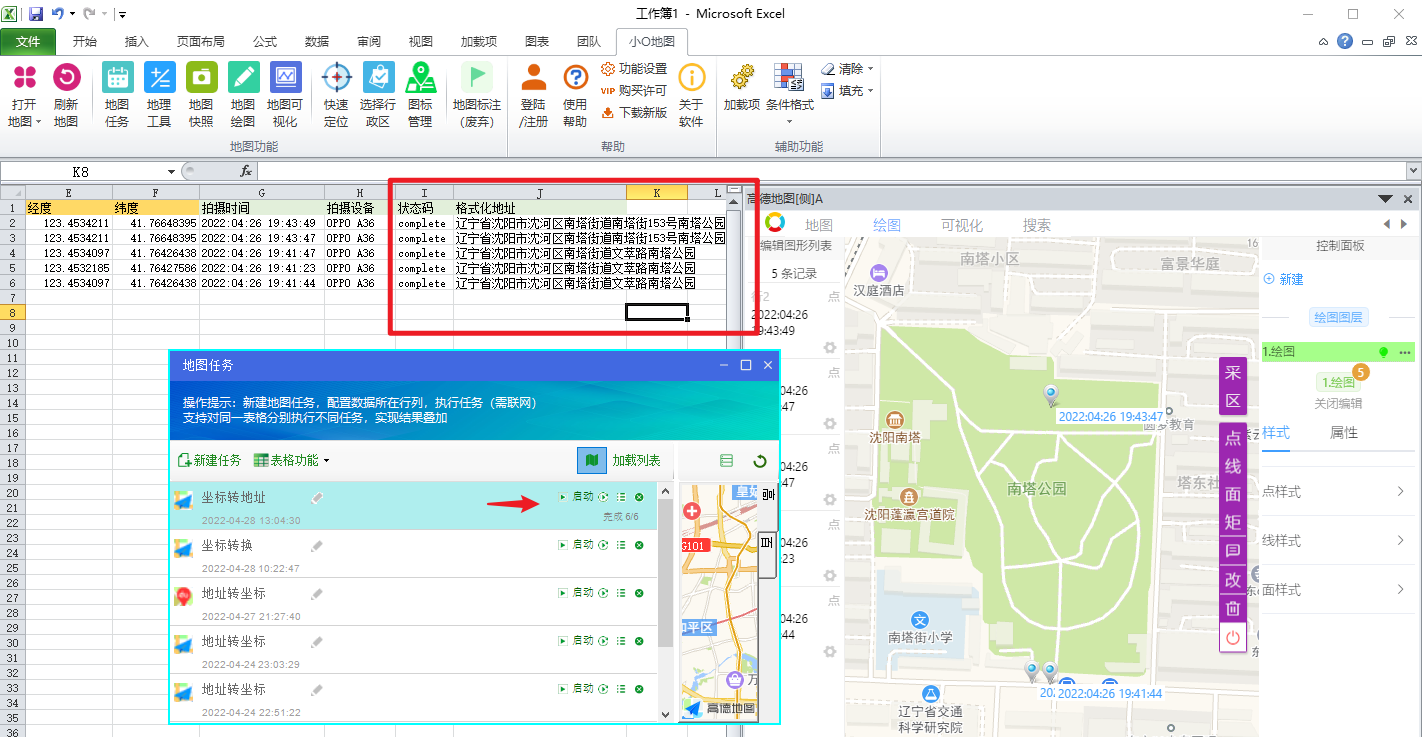Click 下载新版 download item
Image resolution: width=1422 pixels, height=737 pixels.
click(634, 112)
